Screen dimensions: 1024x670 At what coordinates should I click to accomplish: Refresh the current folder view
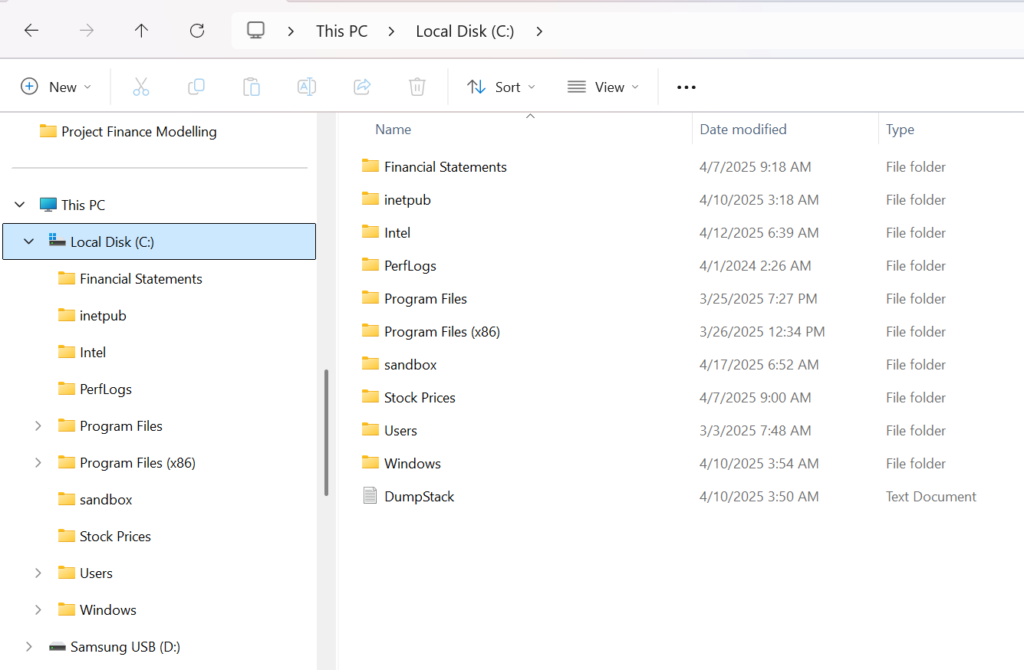click(x=197, y=31)
